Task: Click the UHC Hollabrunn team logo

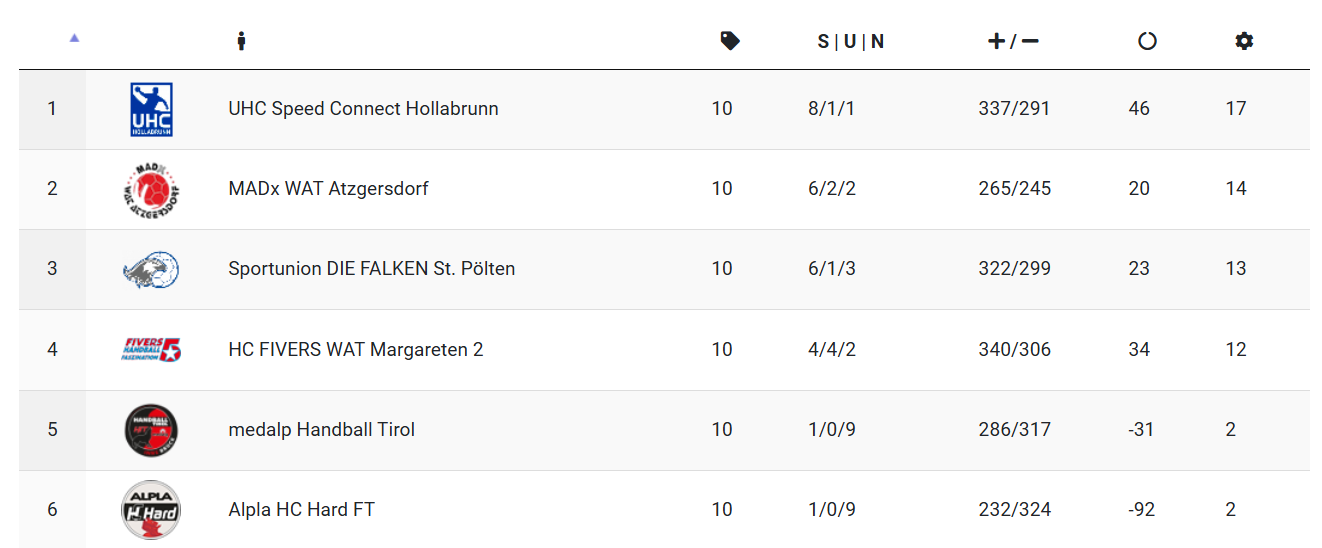Action: [x=151, y=109]
